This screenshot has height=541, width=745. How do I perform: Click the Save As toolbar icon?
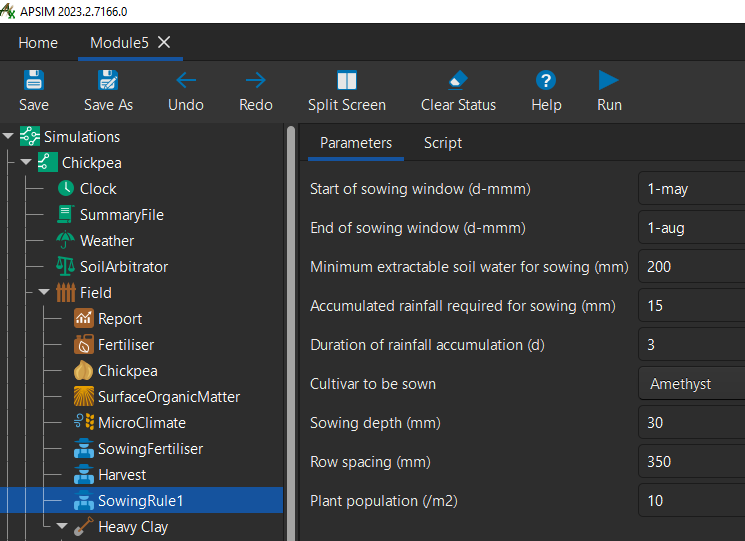coord(108,80)
